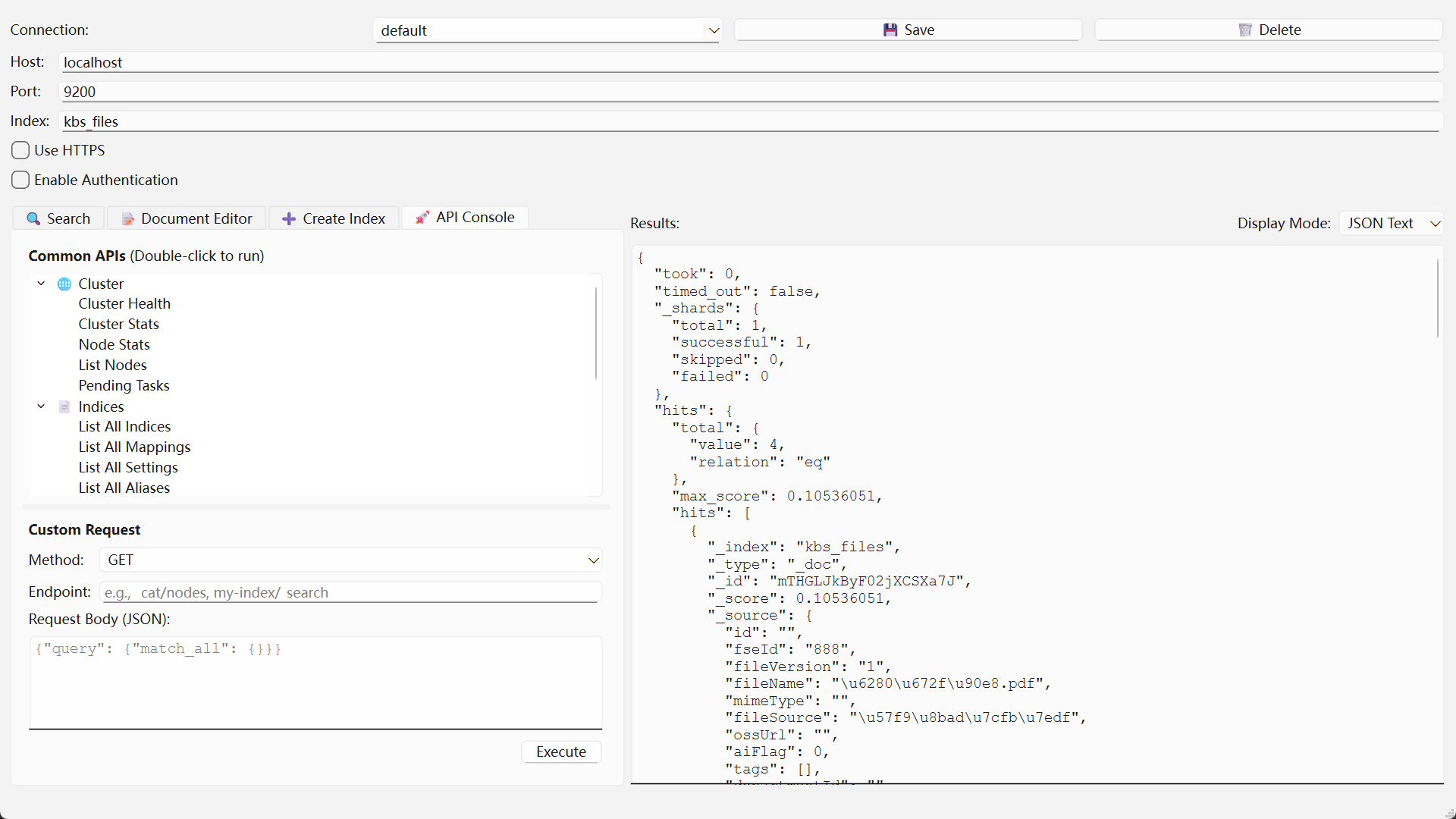
Task: Collapse the Cluster tree node
Action: click(41, 284)
